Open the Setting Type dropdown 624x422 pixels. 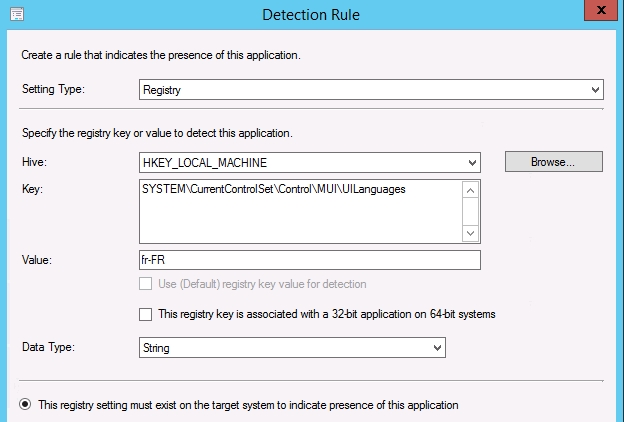pos(371,90)
